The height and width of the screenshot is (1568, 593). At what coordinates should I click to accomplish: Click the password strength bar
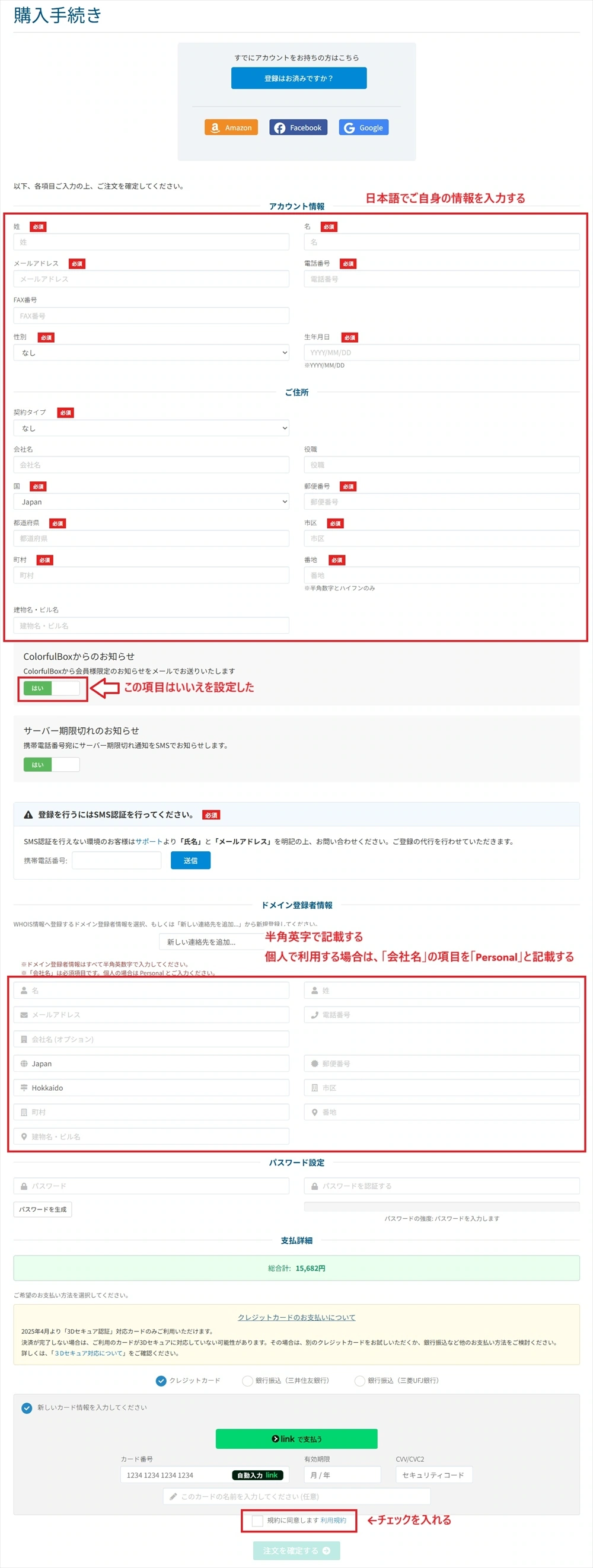(x=441, y=1206)
